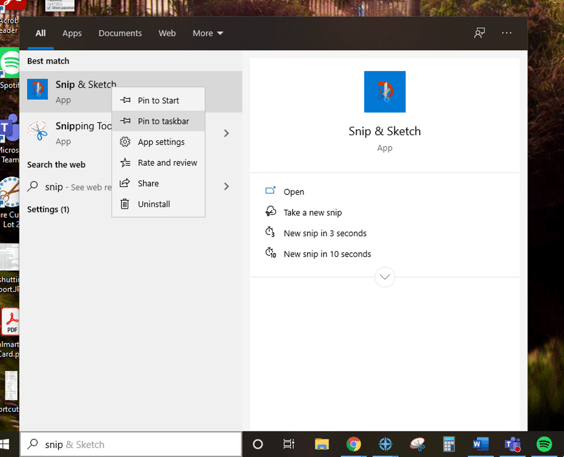Click the star icon beside Rate and review
The height and width of the screenshot is (457, 564).
click(125, 163)
